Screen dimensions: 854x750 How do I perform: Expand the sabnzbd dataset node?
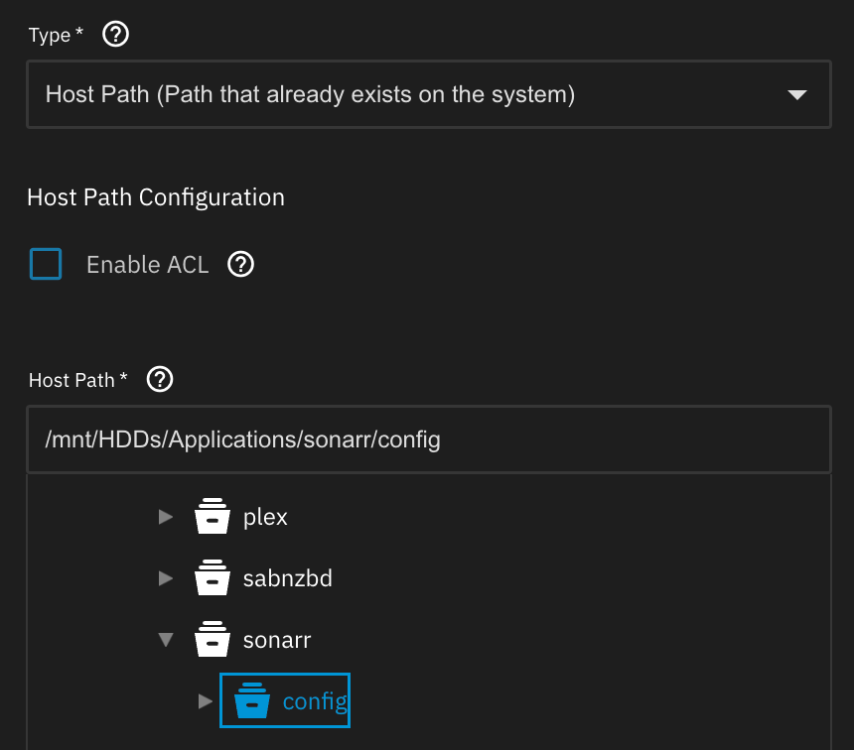[165, 578]
